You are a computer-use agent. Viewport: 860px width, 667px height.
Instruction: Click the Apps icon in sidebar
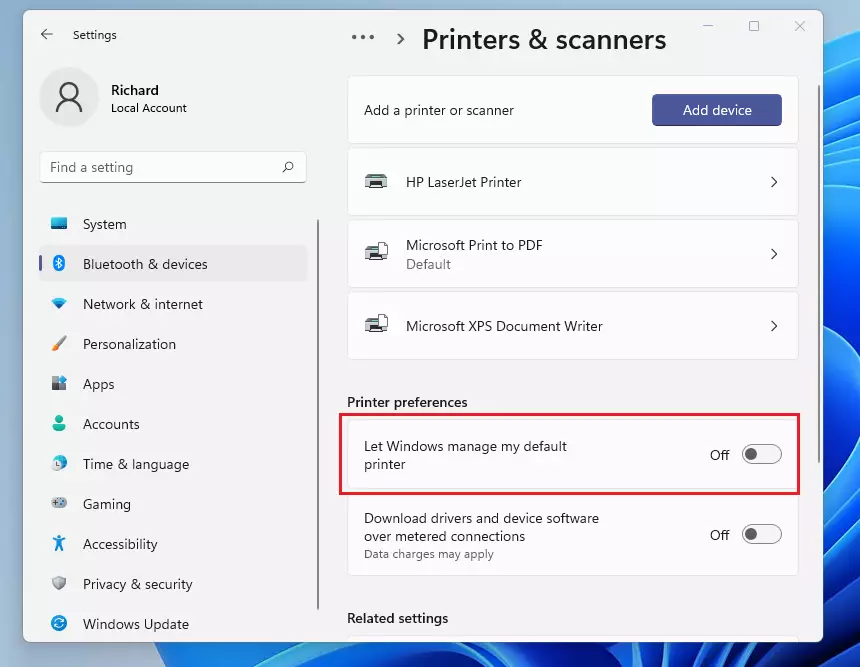pyautogui.click(x=59, y=383)
